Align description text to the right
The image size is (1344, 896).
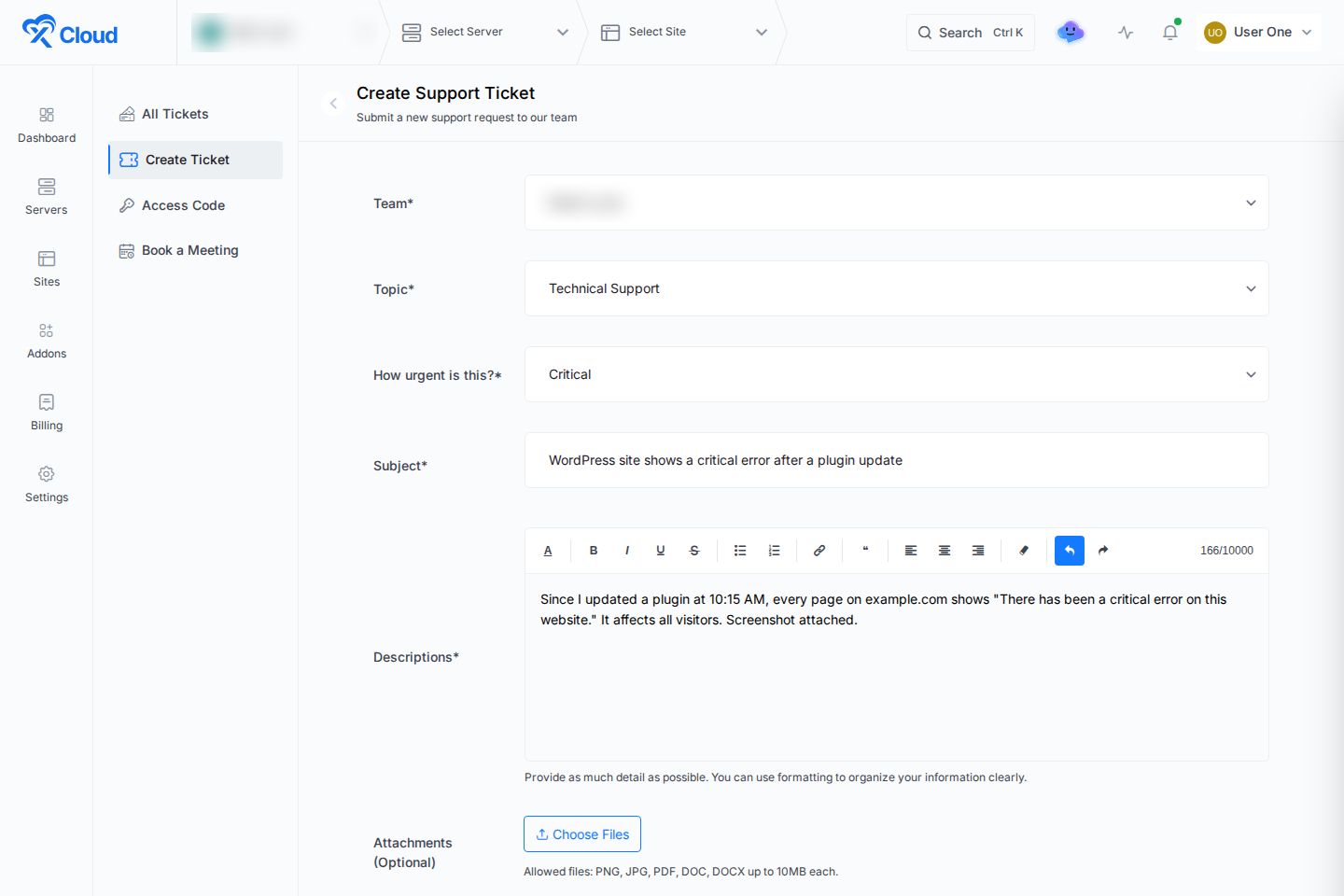(978, 551)
